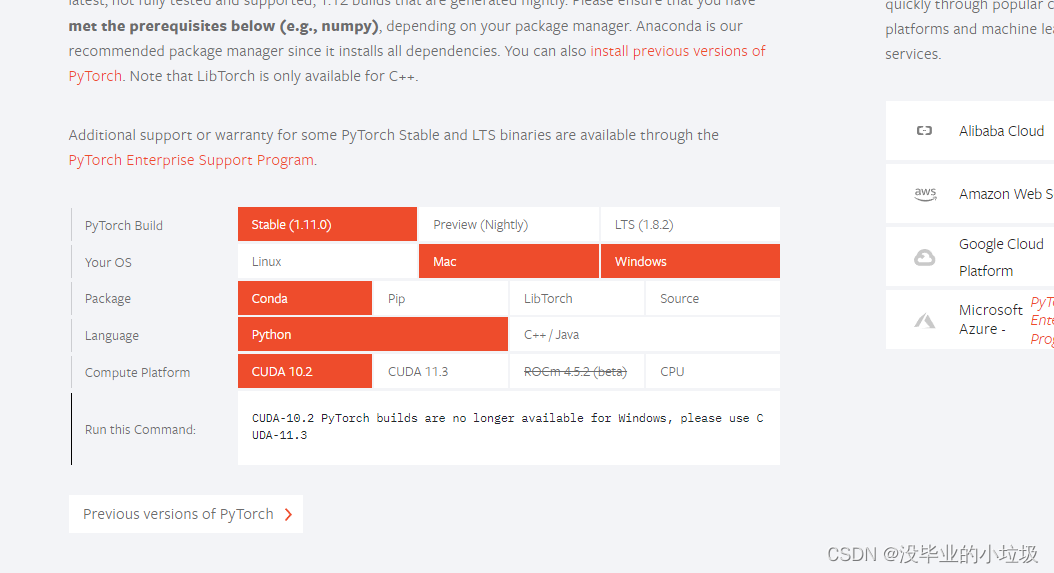1054x573 pixels.
Task: Select CPU compute platform
Action: pyautogui.click(x=713, y=372)
